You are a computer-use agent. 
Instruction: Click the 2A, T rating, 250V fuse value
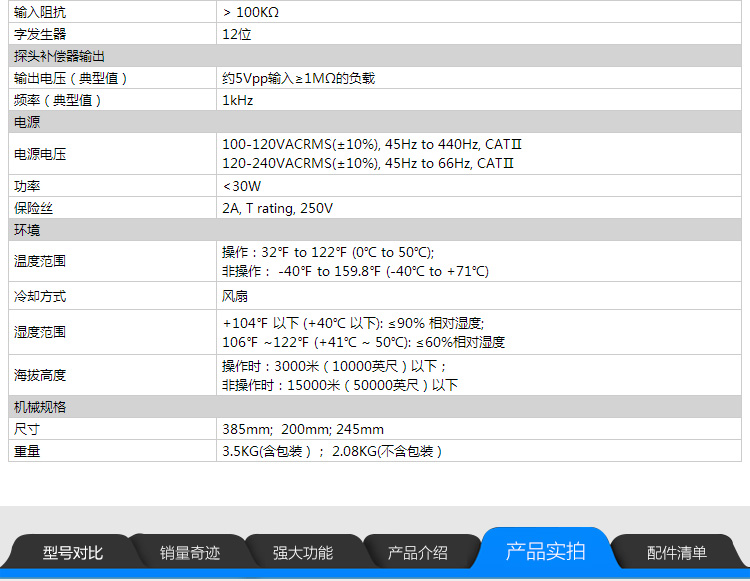[x=277, y=209]
